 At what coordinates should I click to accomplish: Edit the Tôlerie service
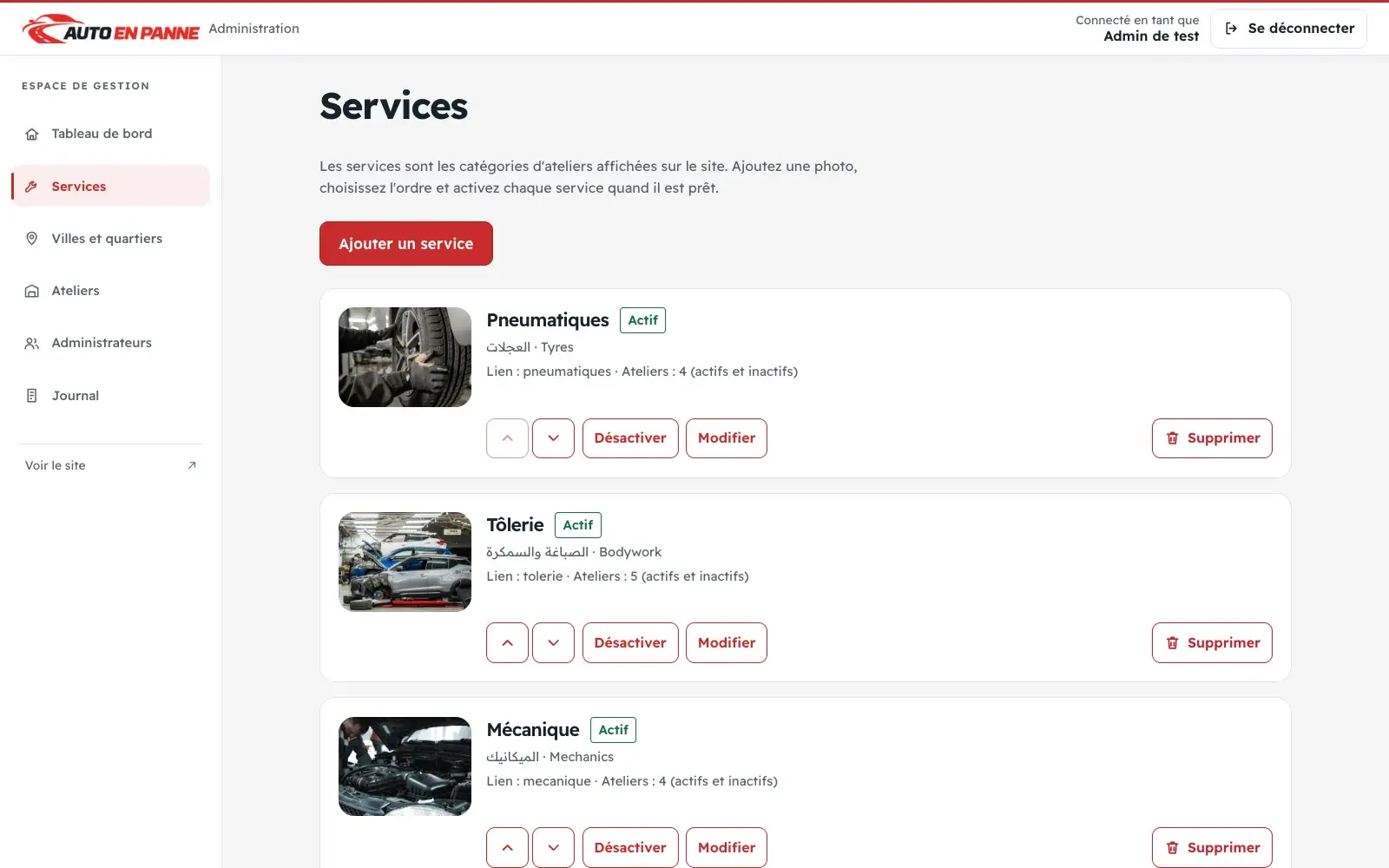click(x=727, y=643)
